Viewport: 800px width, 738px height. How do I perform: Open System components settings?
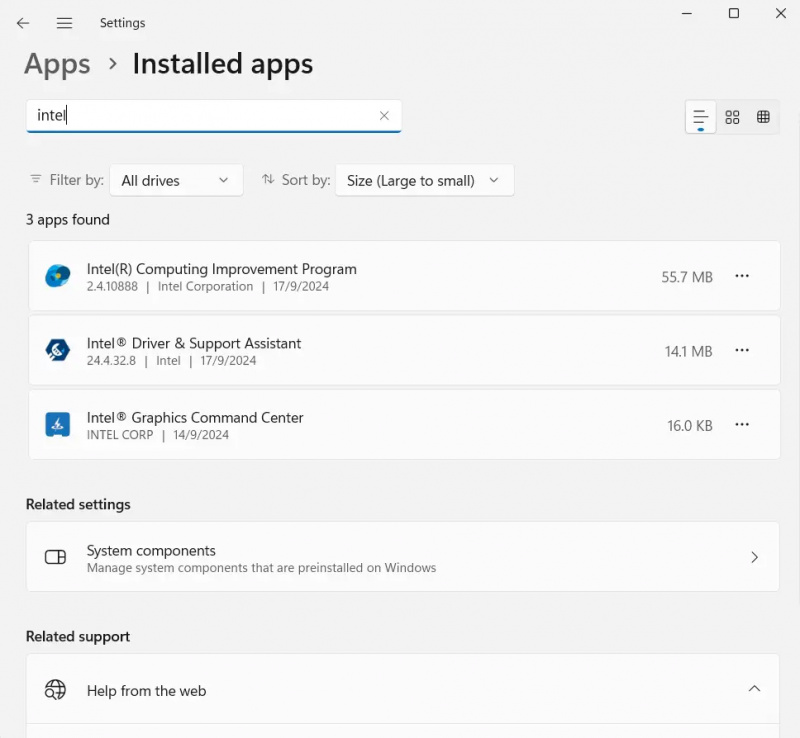coord(403,557)
